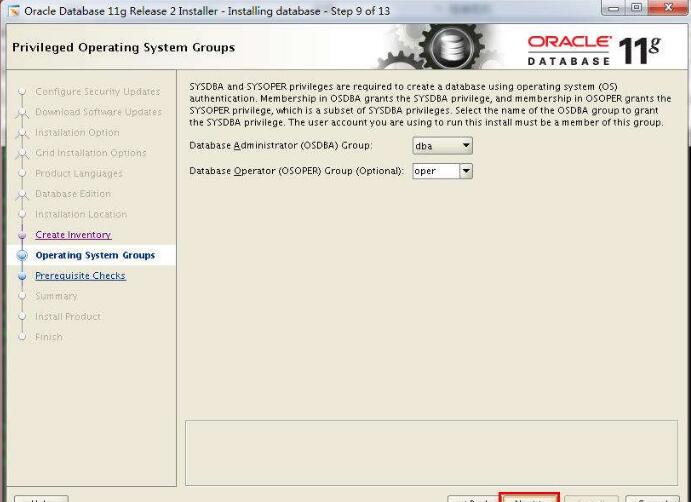Close the Oracle installer window

tap(668, 8)
